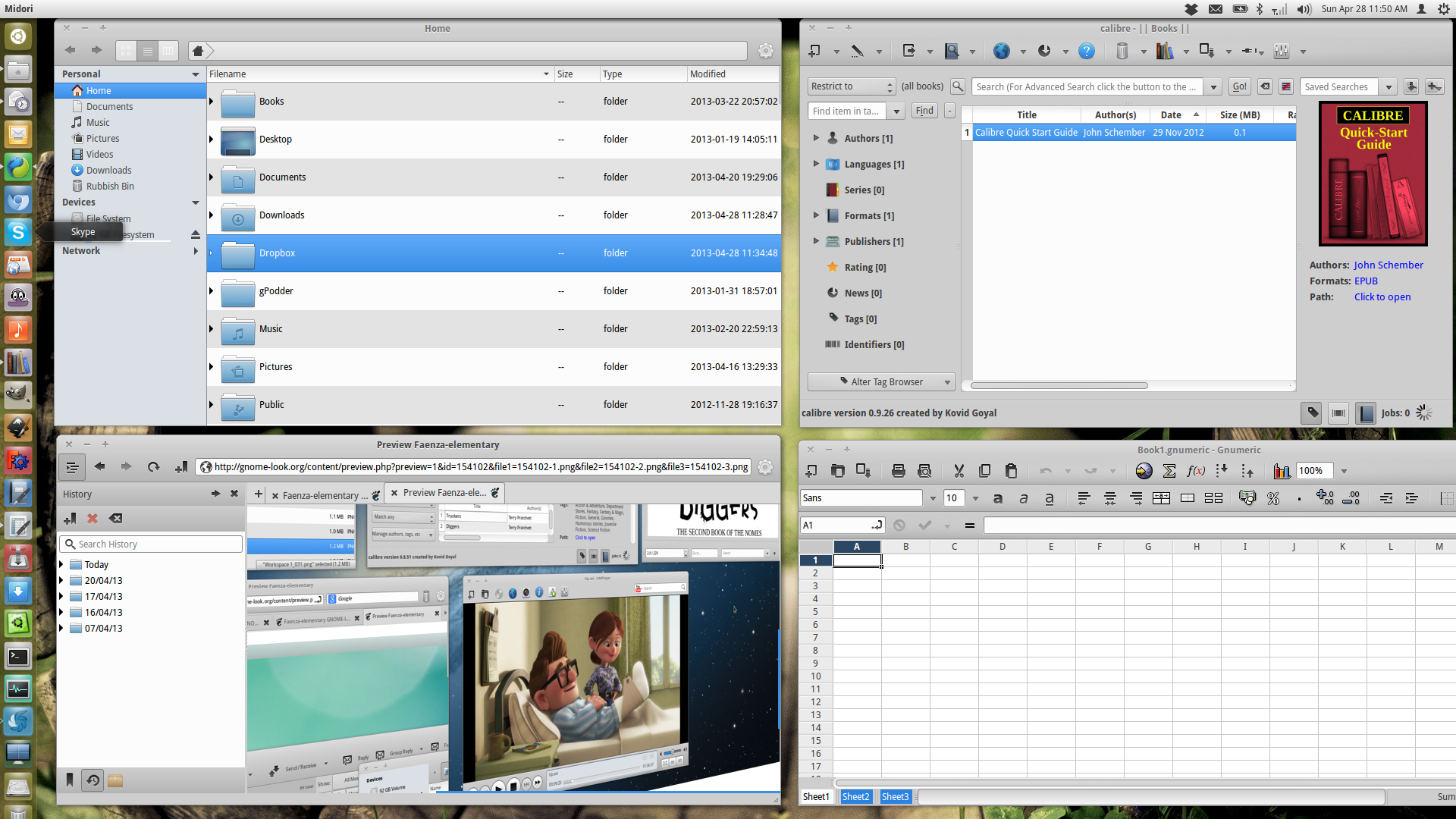
Task: Click Go! button in calibre search
Action: point(1240,86)
